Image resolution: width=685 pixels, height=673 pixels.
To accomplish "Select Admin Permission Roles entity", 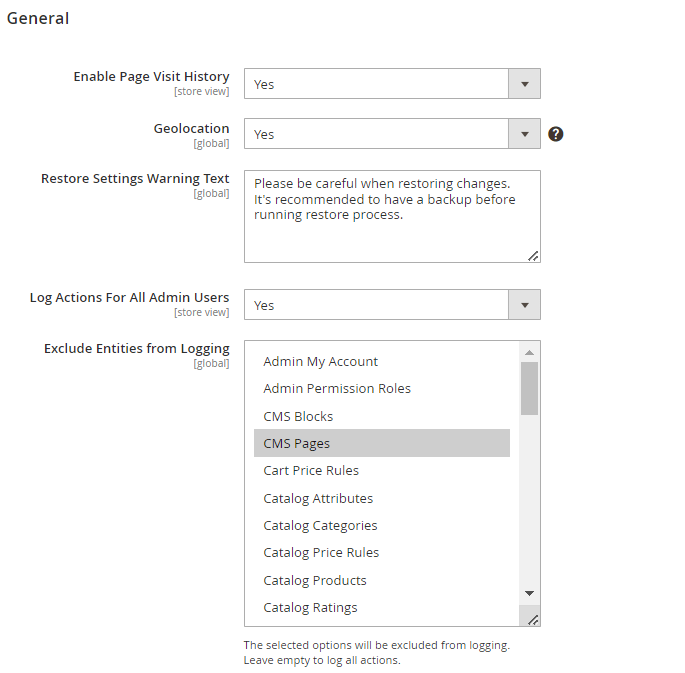I will pyautogui.click(x=381, y=388).
